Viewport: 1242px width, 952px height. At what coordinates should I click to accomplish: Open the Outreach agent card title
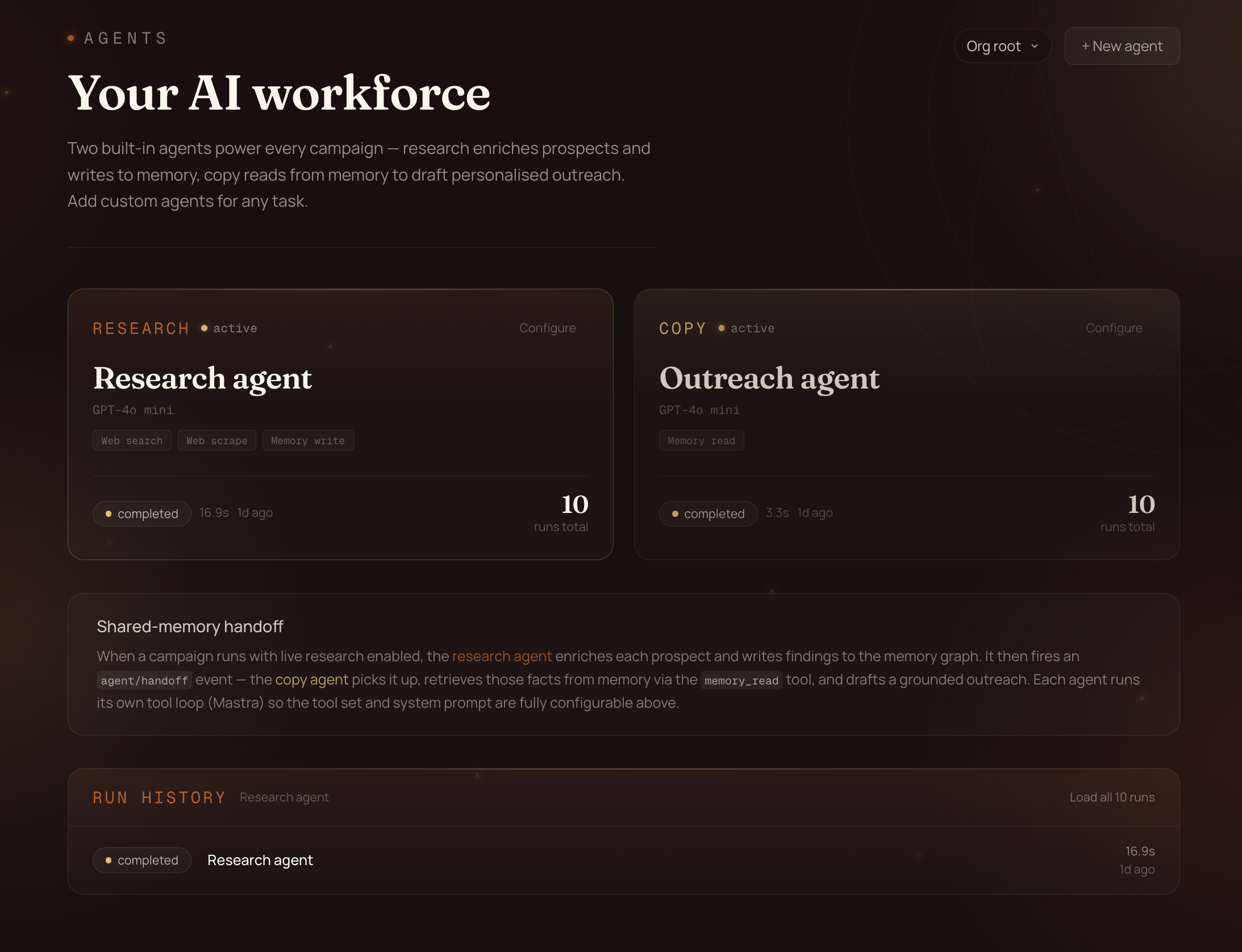769,378
